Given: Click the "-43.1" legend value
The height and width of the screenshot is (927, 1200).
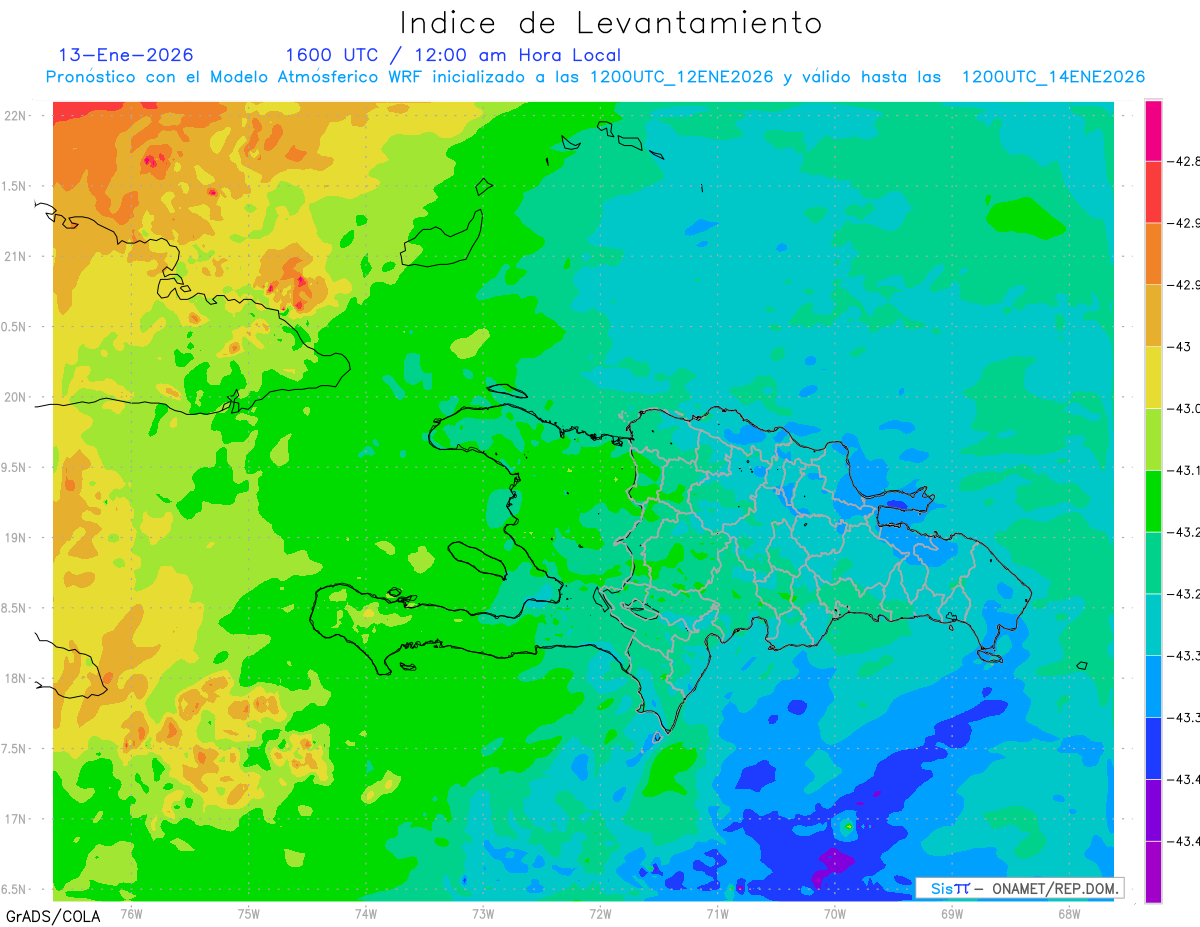Looking at the screenshot, I should 1183,470.
